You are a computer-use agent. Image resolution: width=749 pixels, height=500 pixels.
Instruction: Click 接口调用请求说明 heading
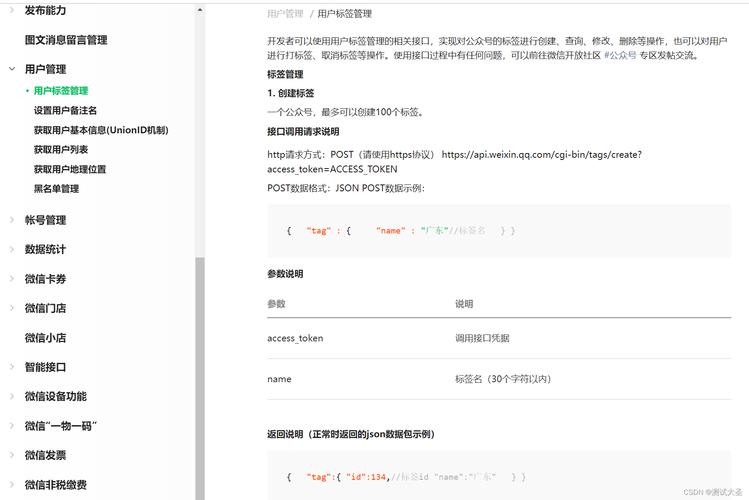tap(303, 132)
